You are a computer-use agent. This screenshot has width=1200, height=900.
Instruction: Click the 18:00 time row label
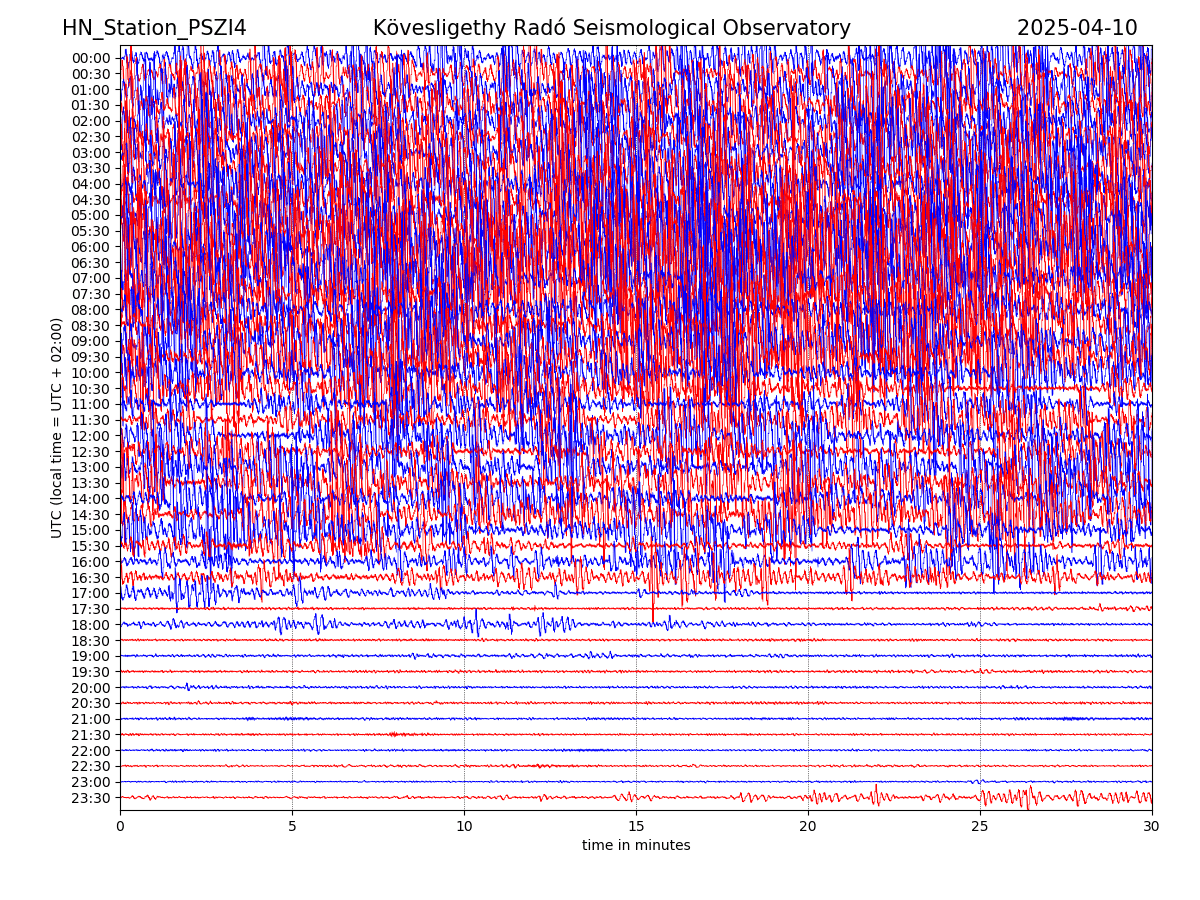pyautogui.click(x=91, y=625)
